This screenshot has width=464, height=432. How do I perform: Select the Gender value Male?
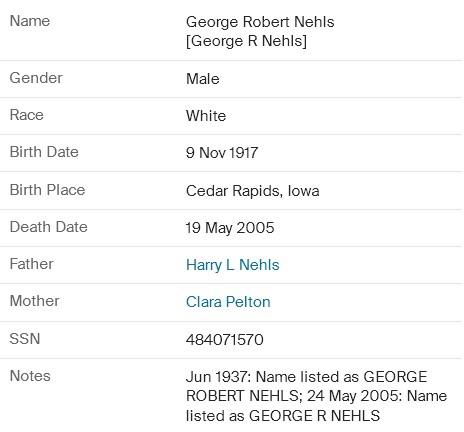[x=203, y=79]
